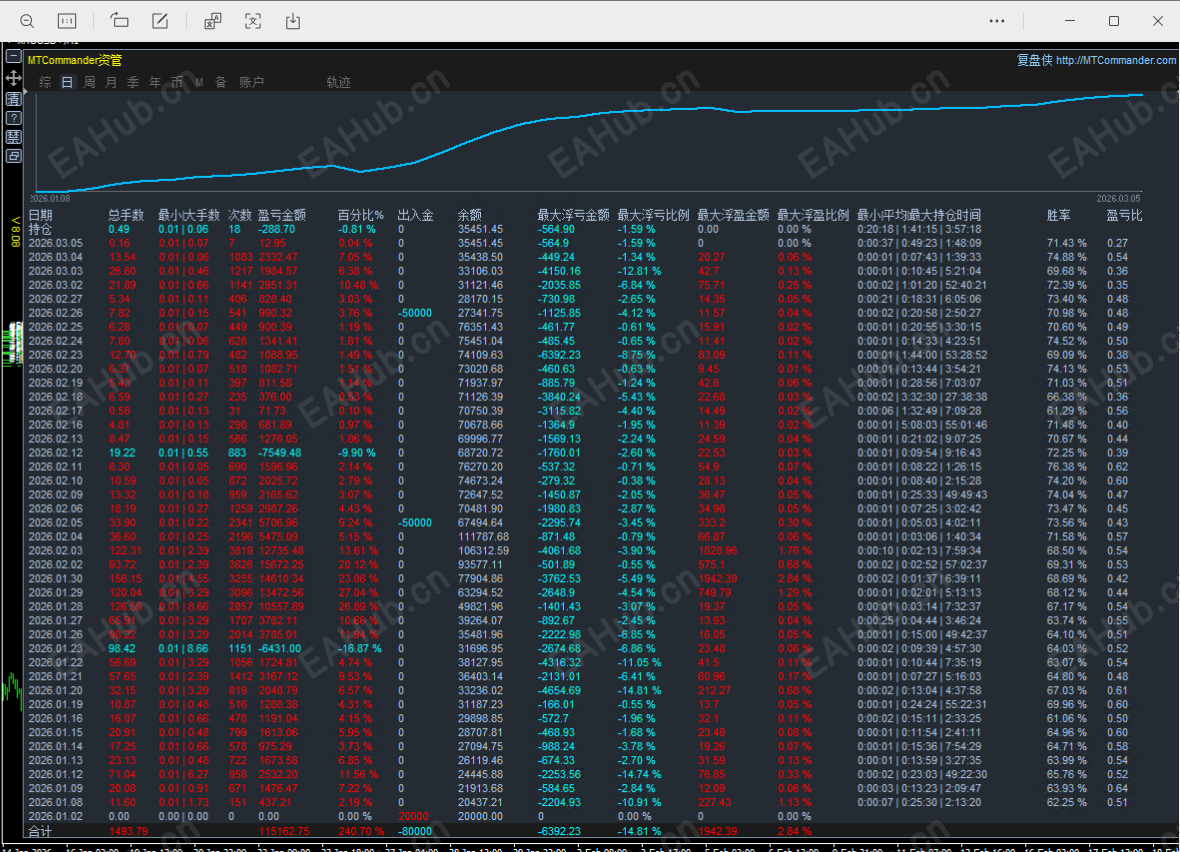Click the 百分比% column header

coord(360,215)
